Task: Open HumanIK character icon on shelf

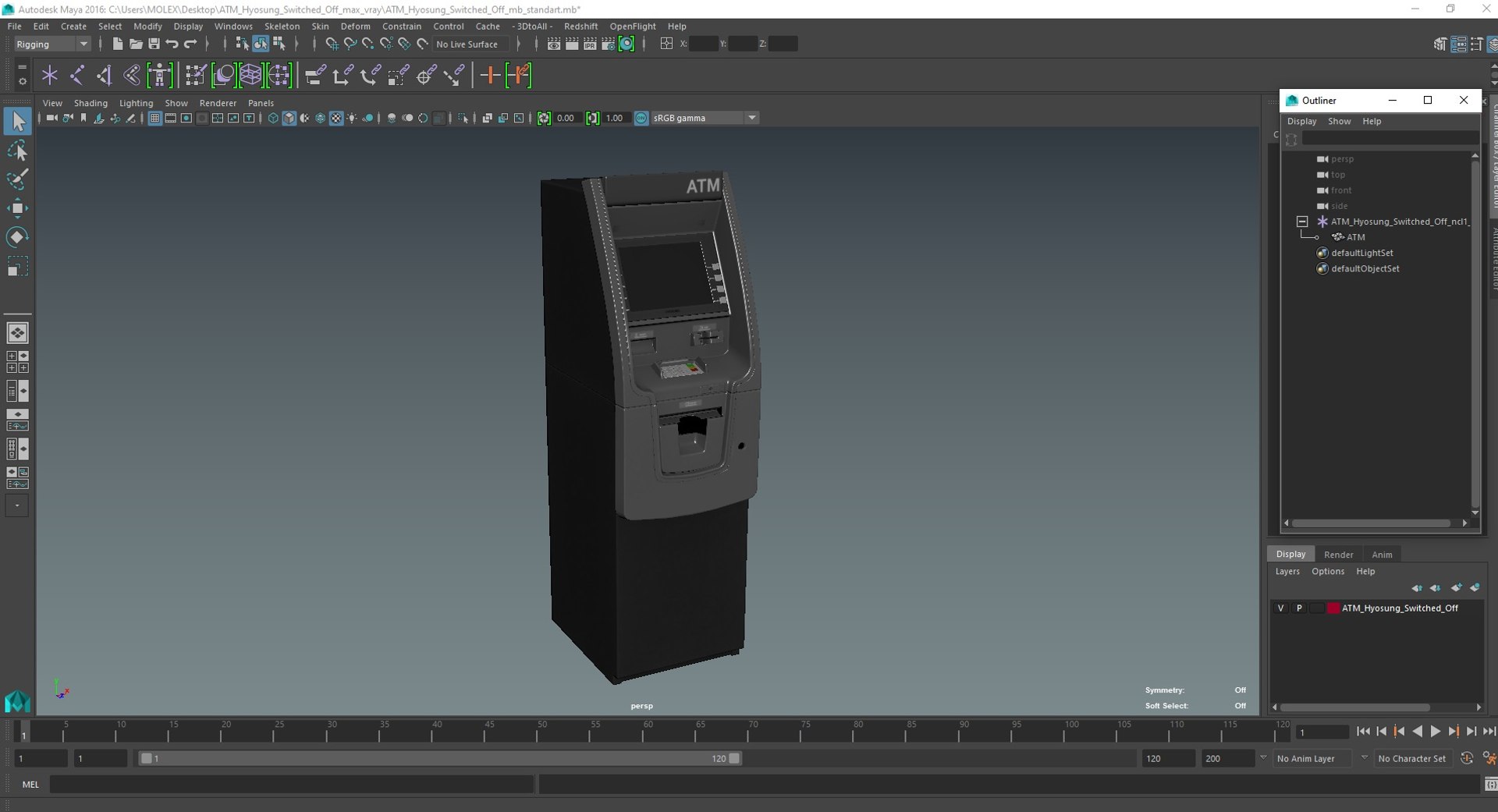Action: point(160,76)
